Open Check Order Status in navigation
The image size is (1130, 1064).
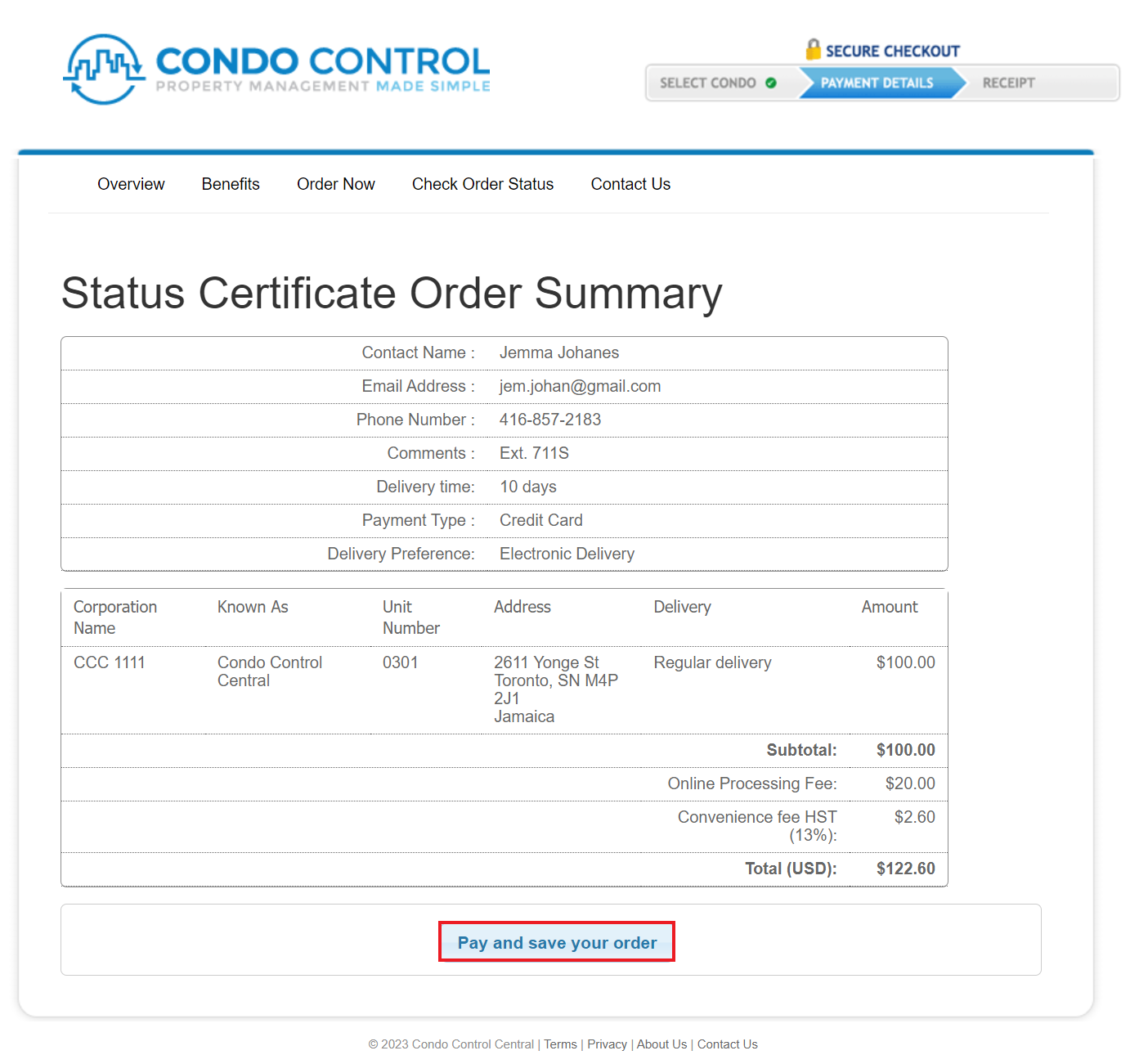[x=482, y=184]
